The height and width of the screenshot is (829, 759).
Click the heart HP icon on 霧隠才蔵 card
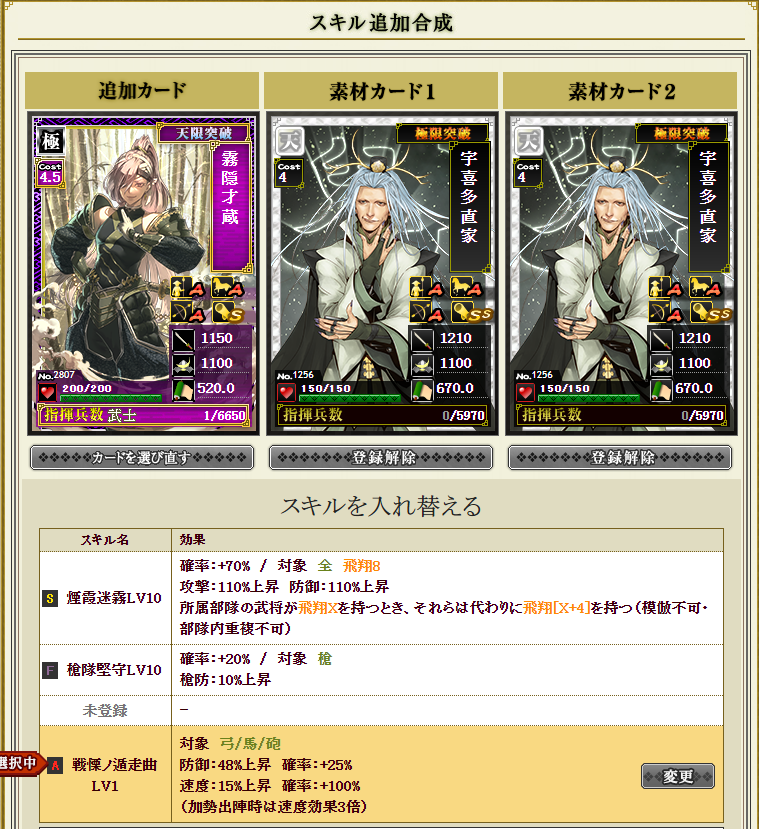click(48, 392)
